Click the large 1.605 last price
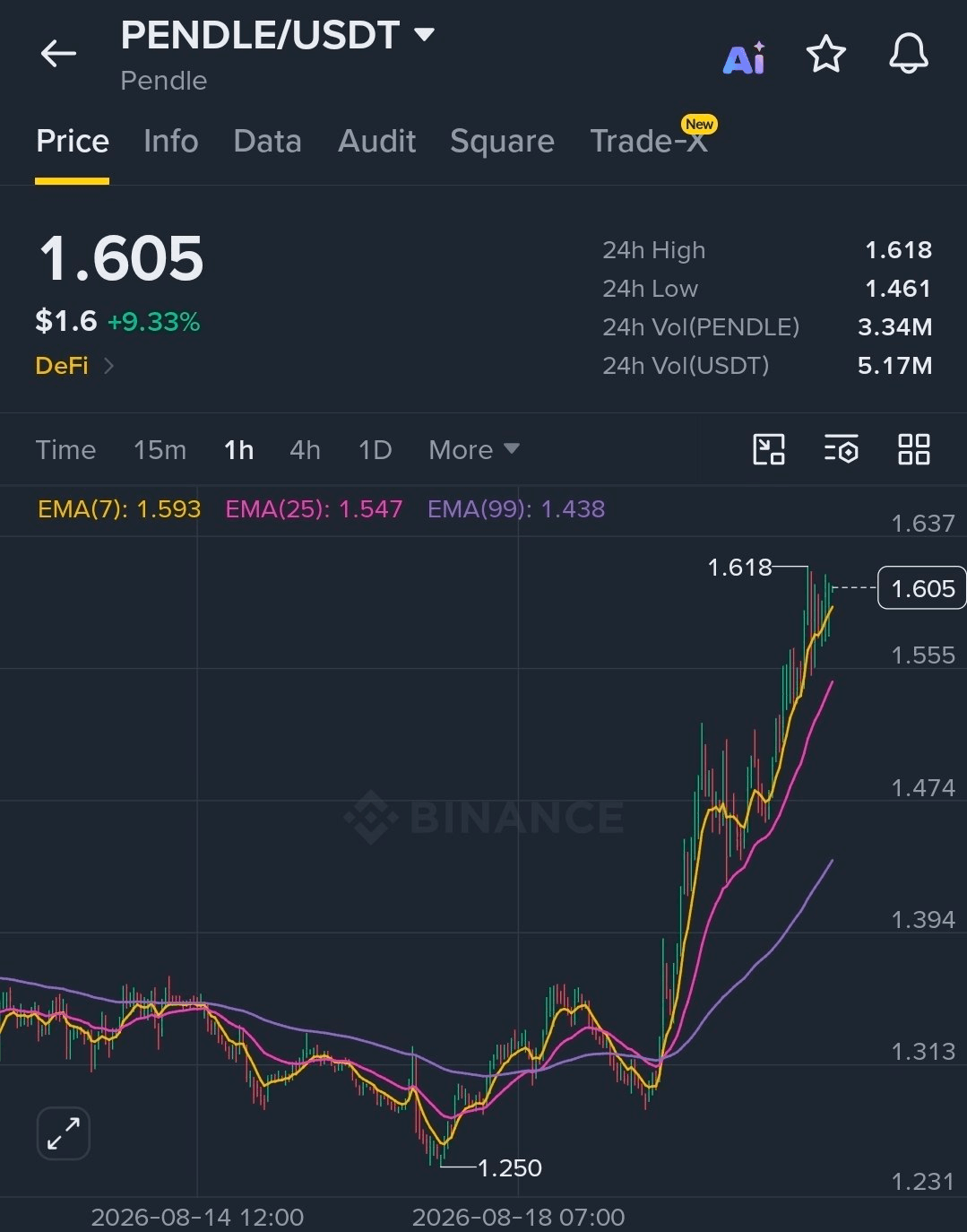This screenshot has width=967, height=1232. click(121, 259)
